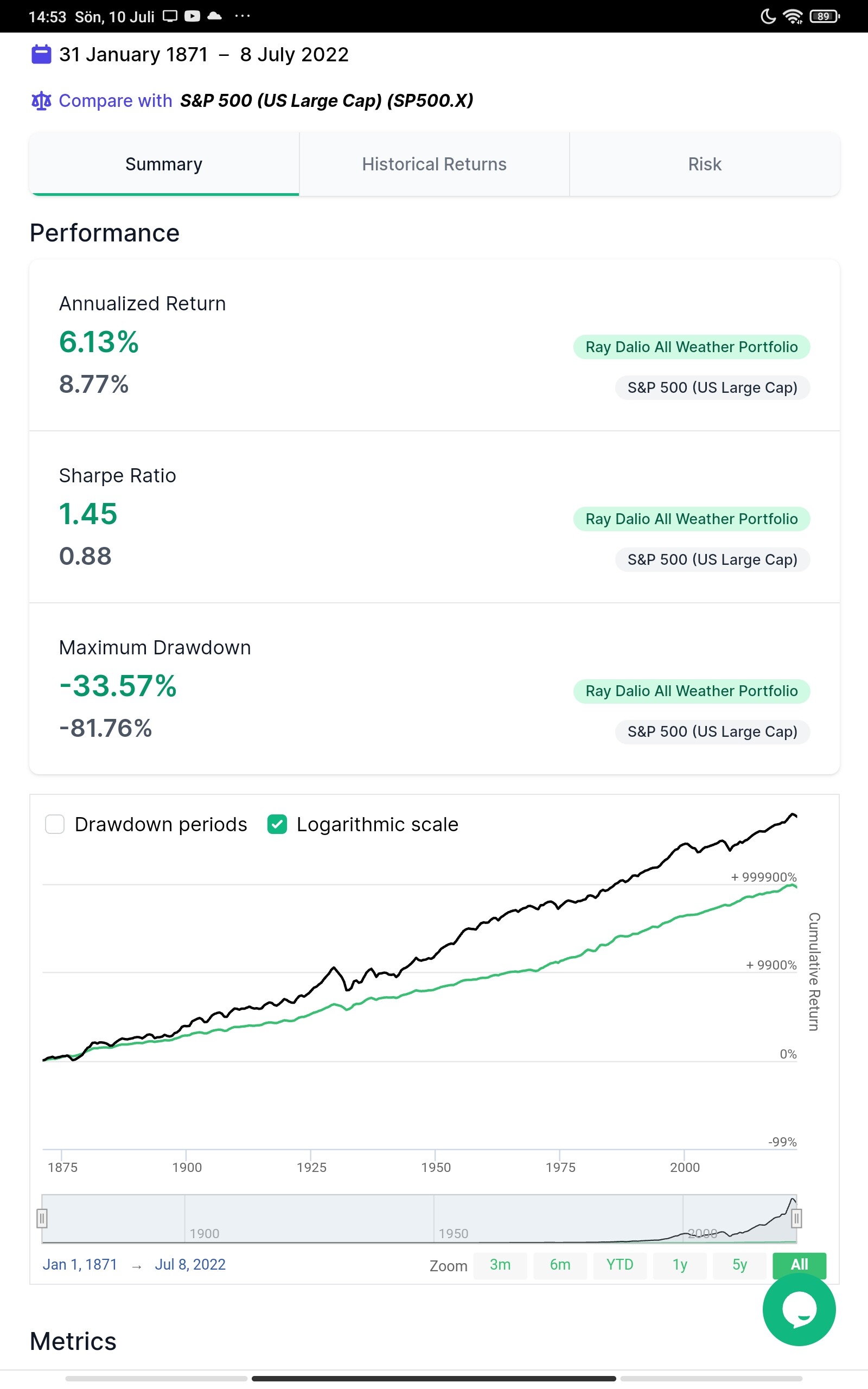The width and height of the screenshot is (868, 1389).
Task: Tap the Wi-Fi status bar icon
Action: coord(793,17)
